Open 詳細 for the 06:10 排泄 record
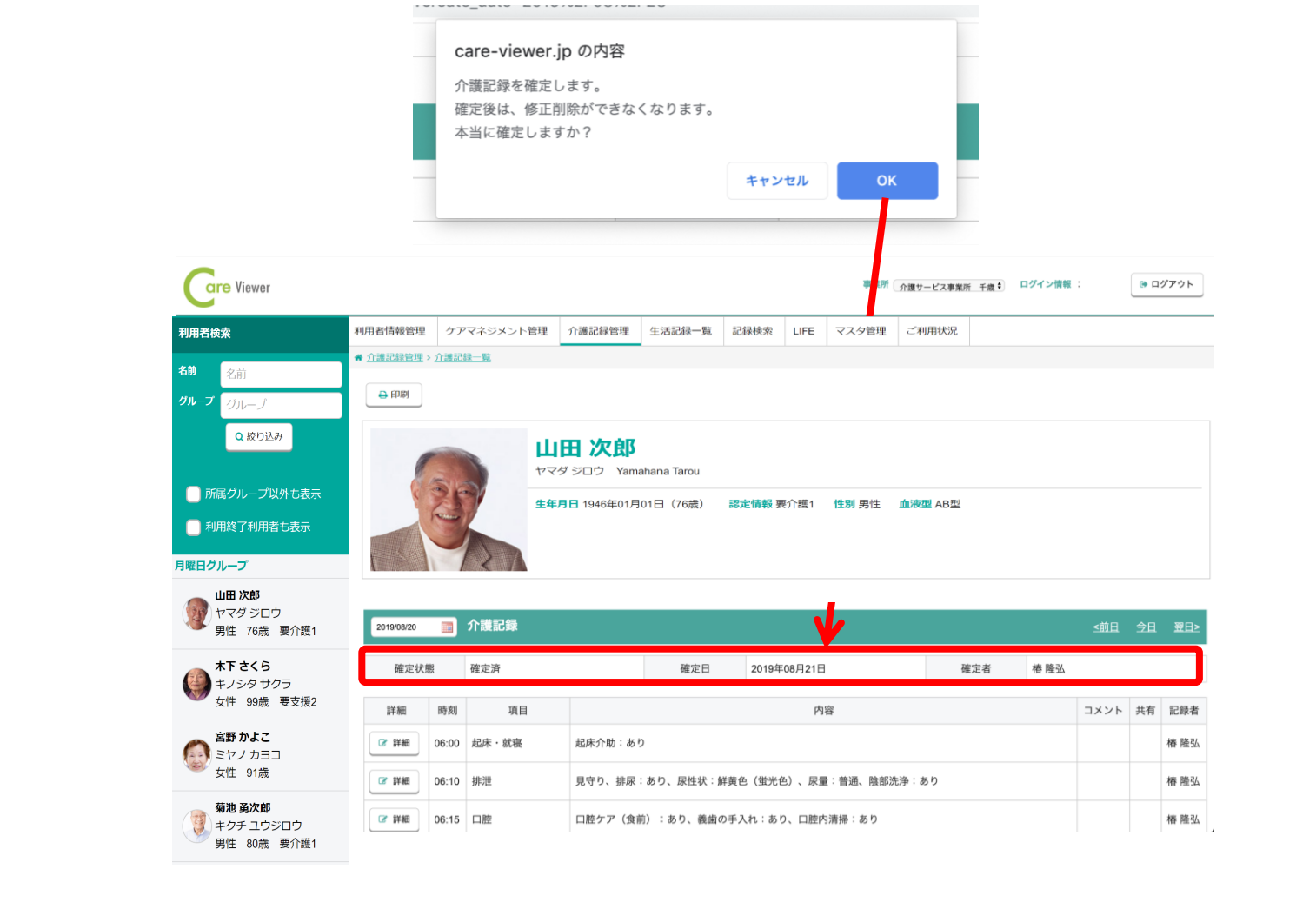Viewport: 1316px width, 902px height. (x=395, y=781)
